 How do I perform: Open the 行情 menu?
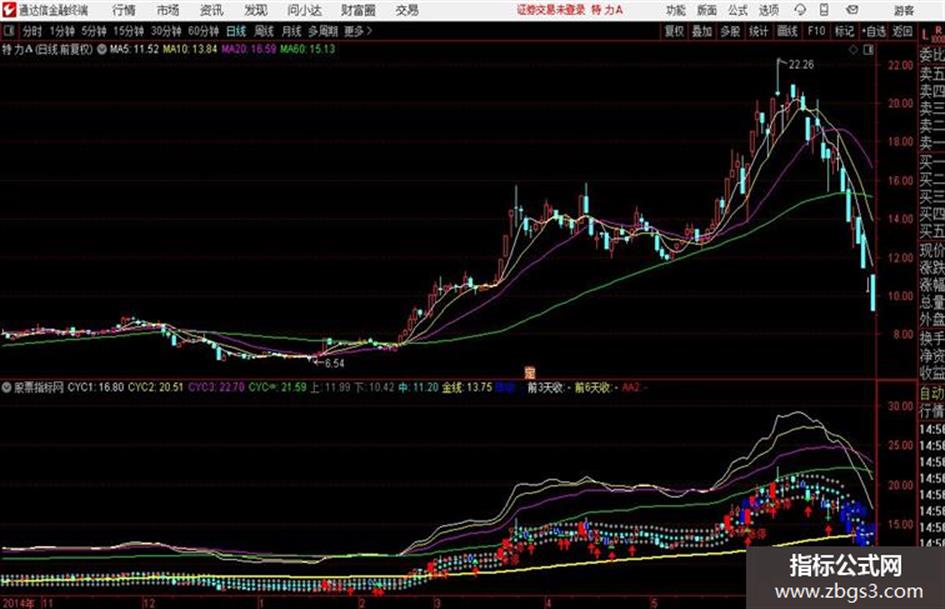[124, 10]
